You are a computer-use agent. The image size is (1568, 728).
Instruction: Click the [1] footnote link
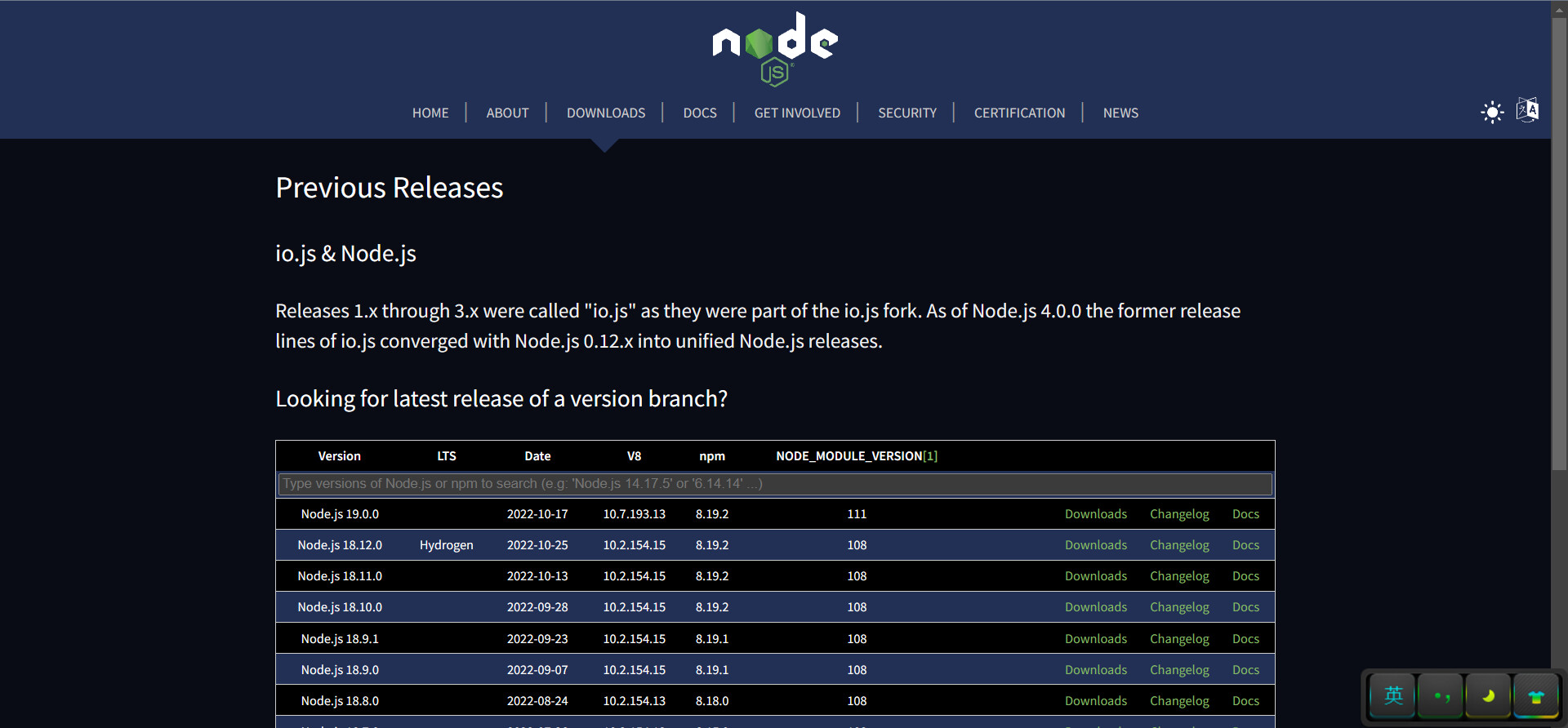(930, 456)
